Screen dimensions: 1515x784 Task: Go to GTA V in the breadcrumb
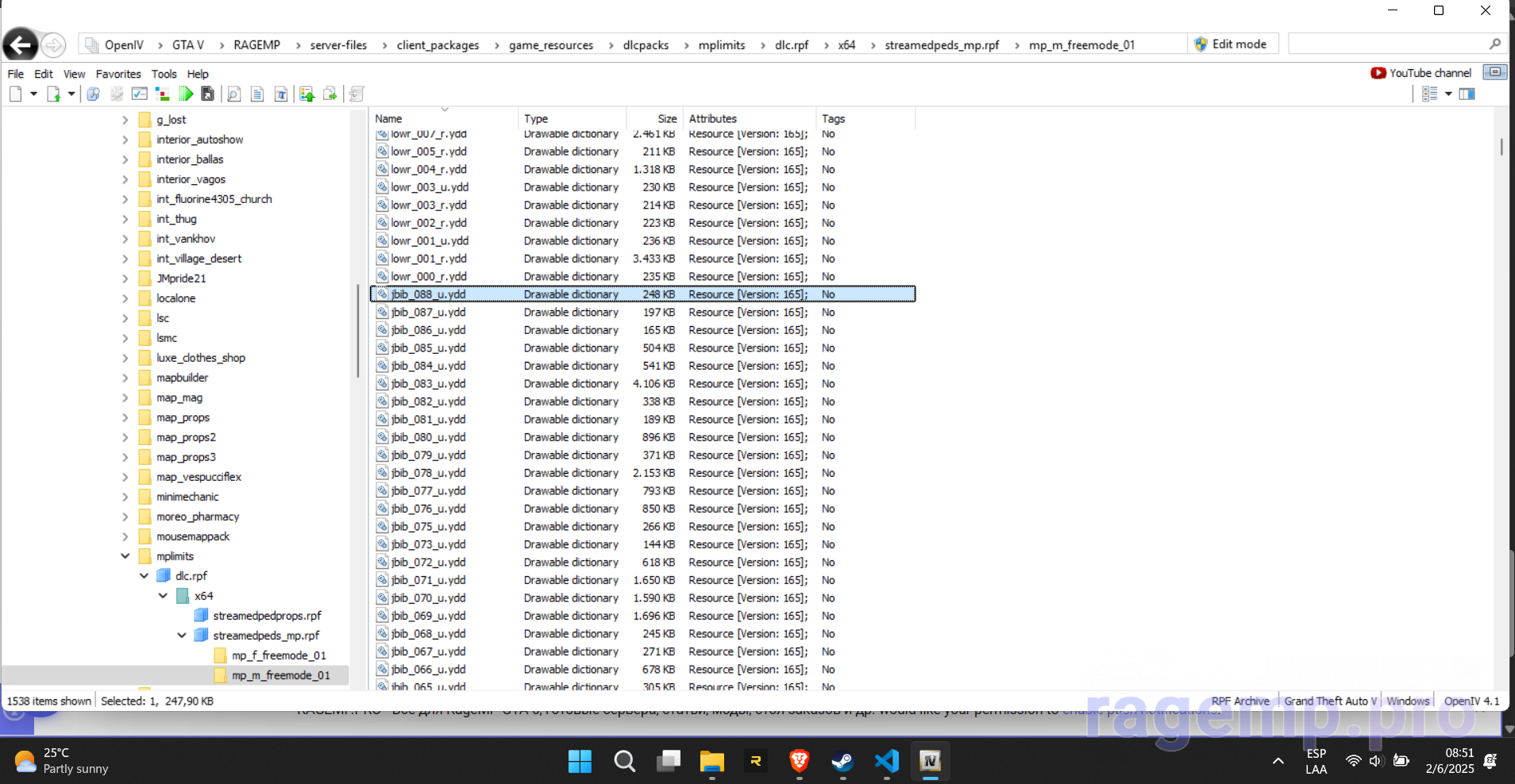(188, 45)
